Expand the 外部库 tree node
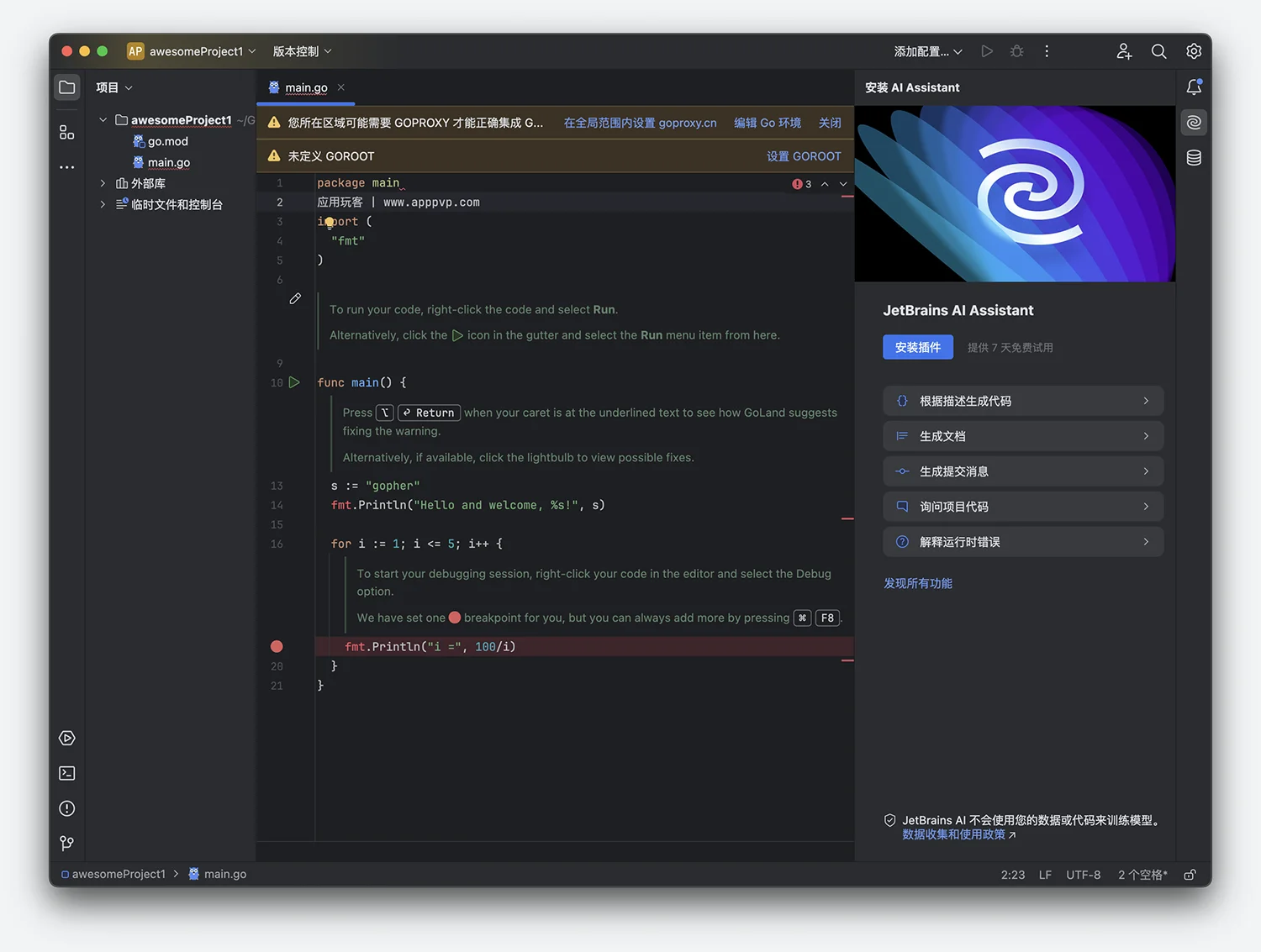 (103, 183)
